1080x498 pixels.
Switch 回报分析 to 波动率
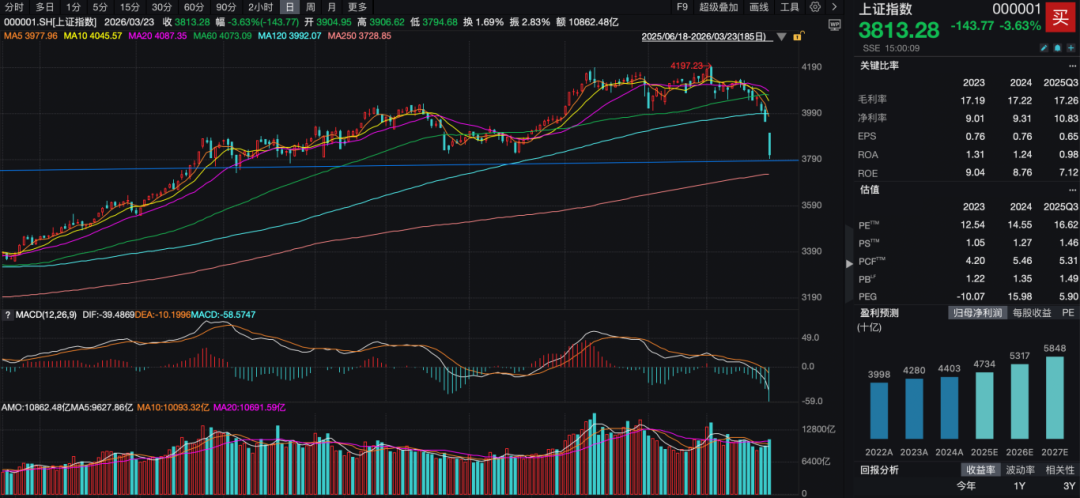(x=1022, y=470)
